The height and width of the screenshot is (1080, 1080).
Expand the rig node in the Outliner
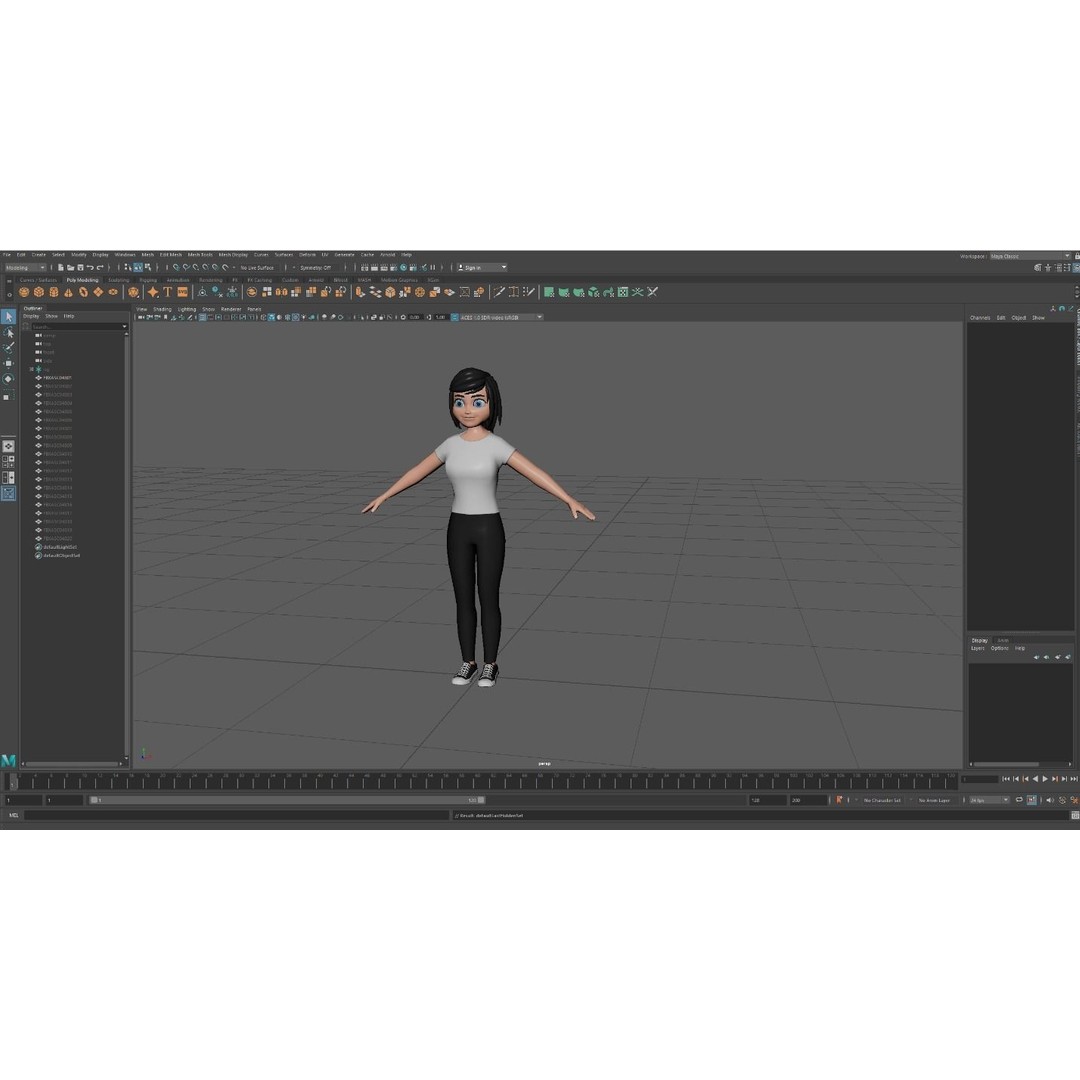tap(31, 369)
